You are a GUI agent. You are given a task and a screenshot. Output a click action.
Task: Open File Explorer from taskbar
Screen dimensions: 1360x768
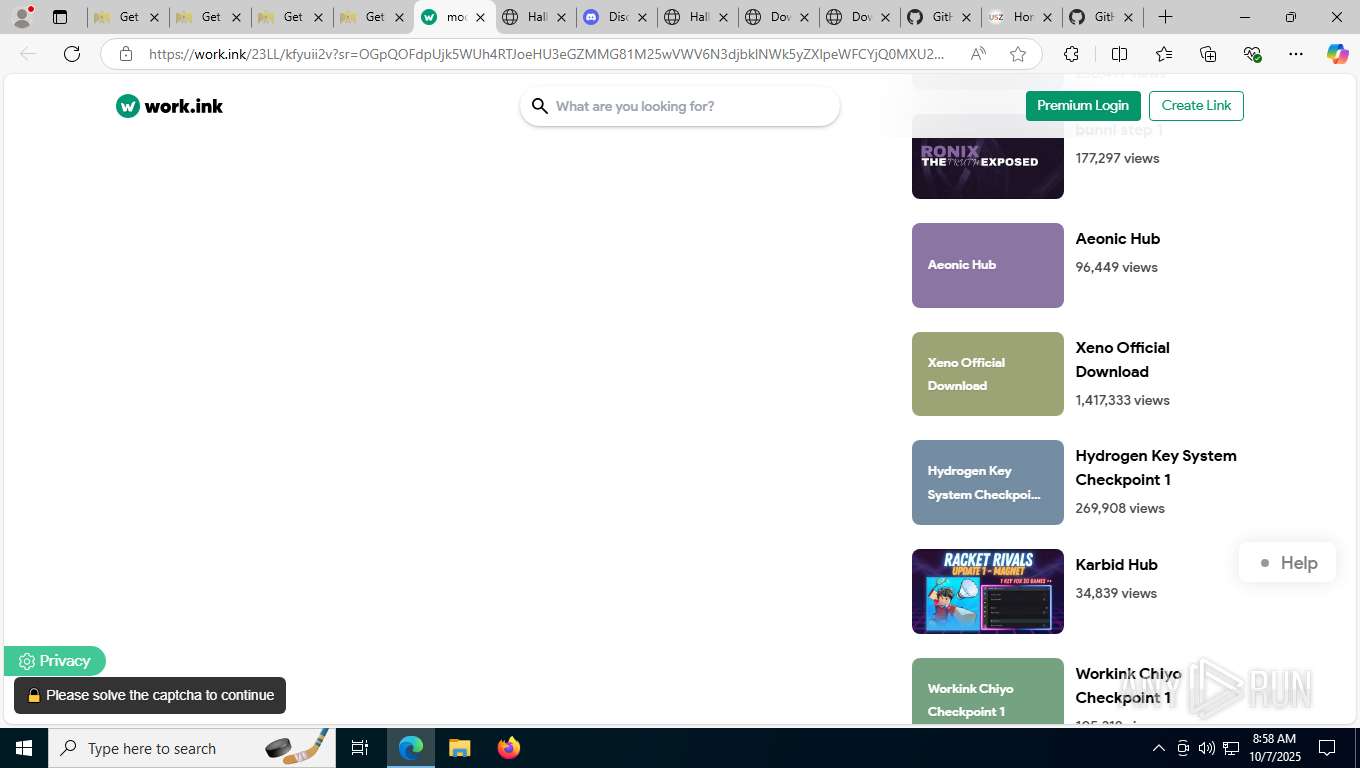(459, 748)
